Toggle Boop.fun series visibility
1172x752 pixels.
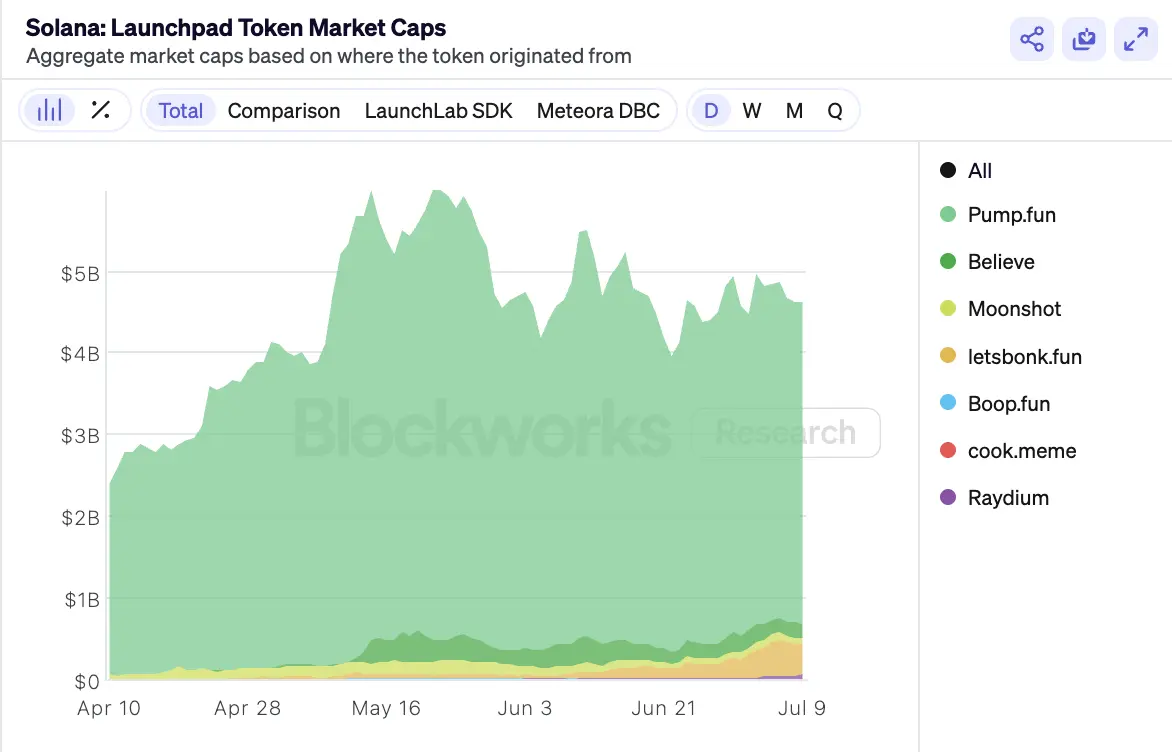1008,404
